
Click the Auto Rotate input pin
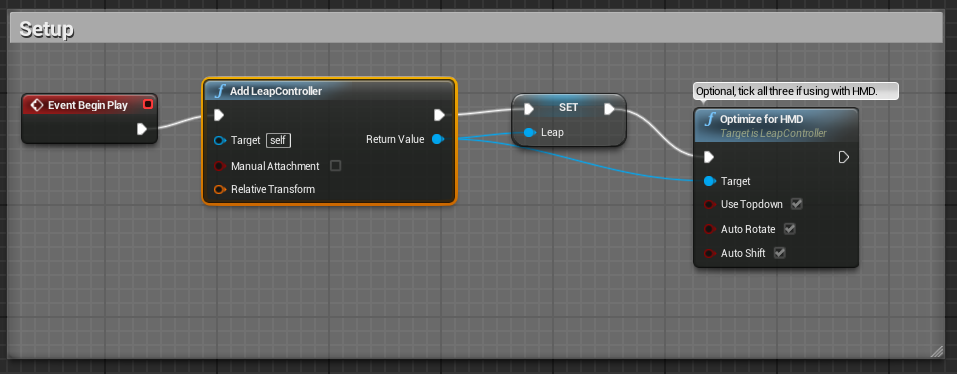(x=709, y=229)
